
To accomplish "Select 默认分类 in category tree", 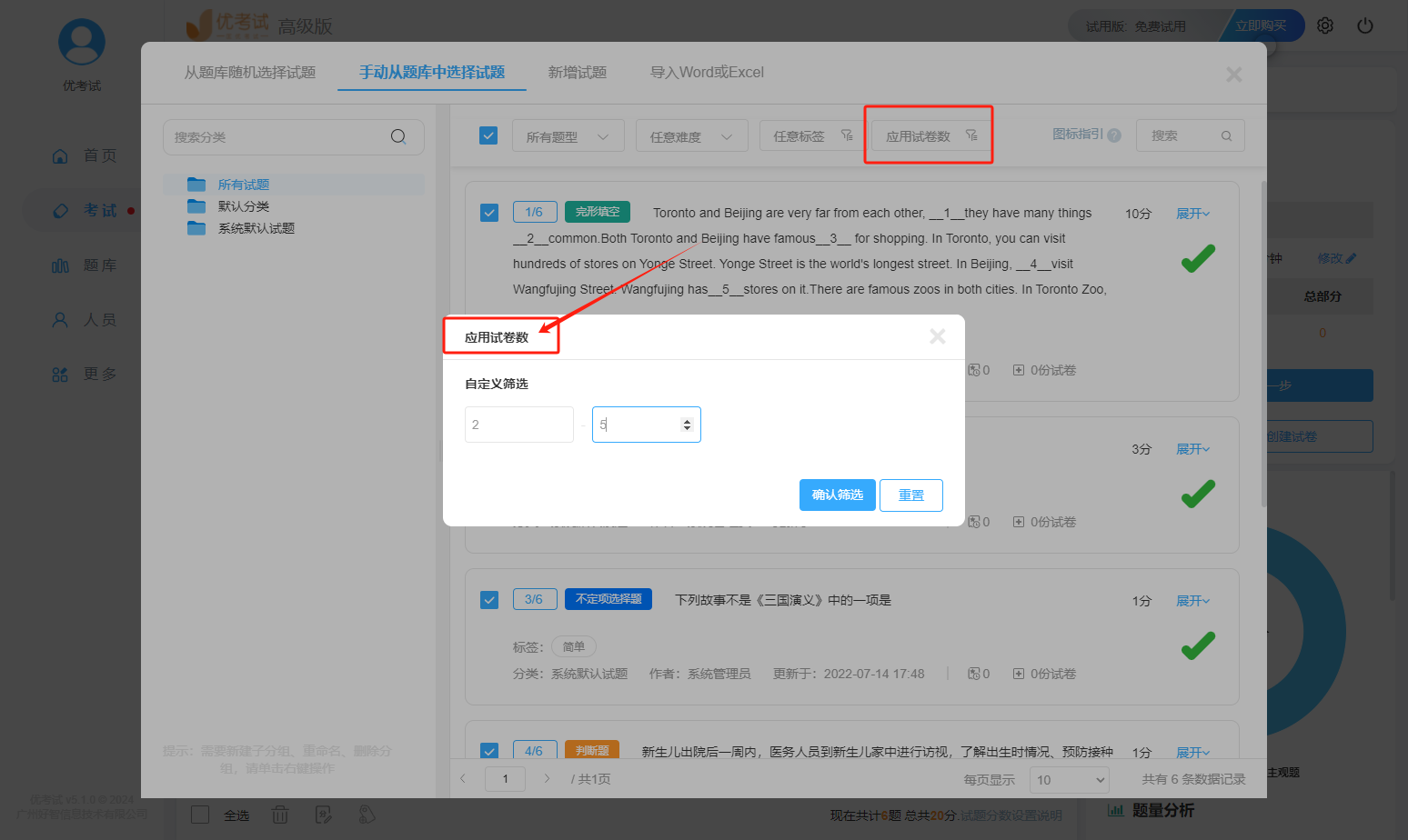I will click(x=244, y=206).
